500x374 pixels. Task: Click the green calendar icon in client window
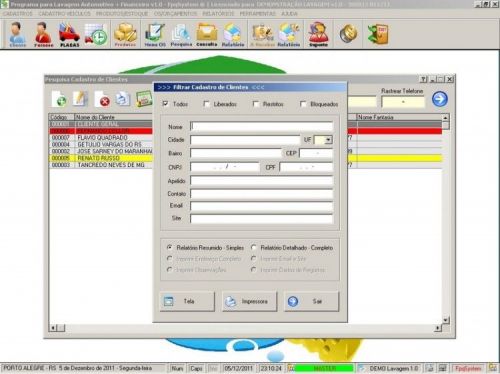(x=144, y=99)
